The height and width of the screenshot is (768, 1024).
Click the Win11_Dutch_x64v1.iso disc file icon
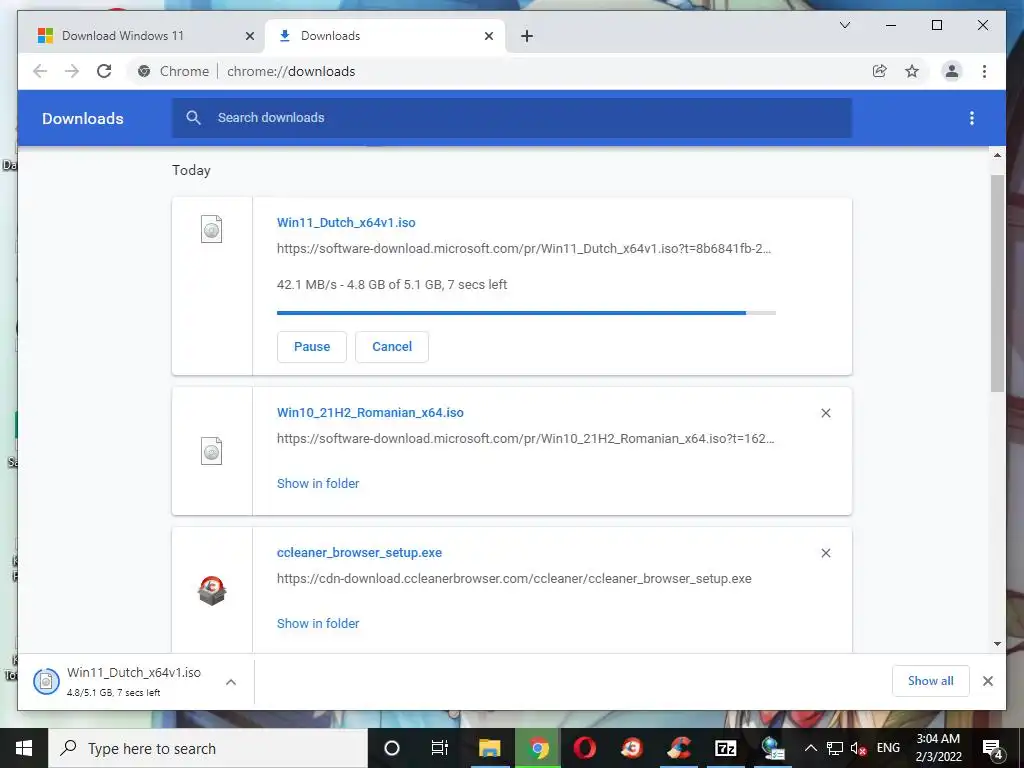click(211, 229)
